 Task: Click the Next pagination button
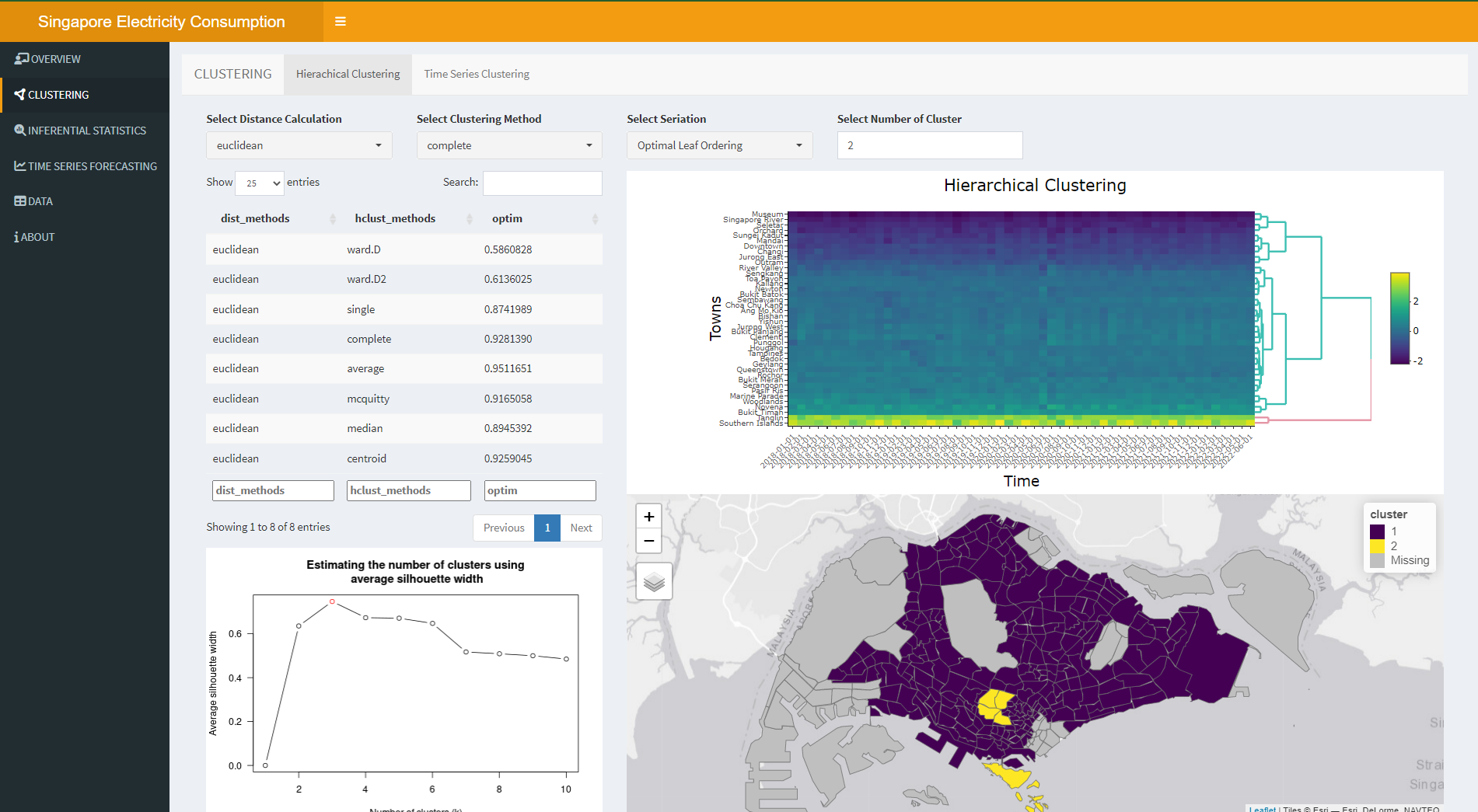click(x=581, y=528)
